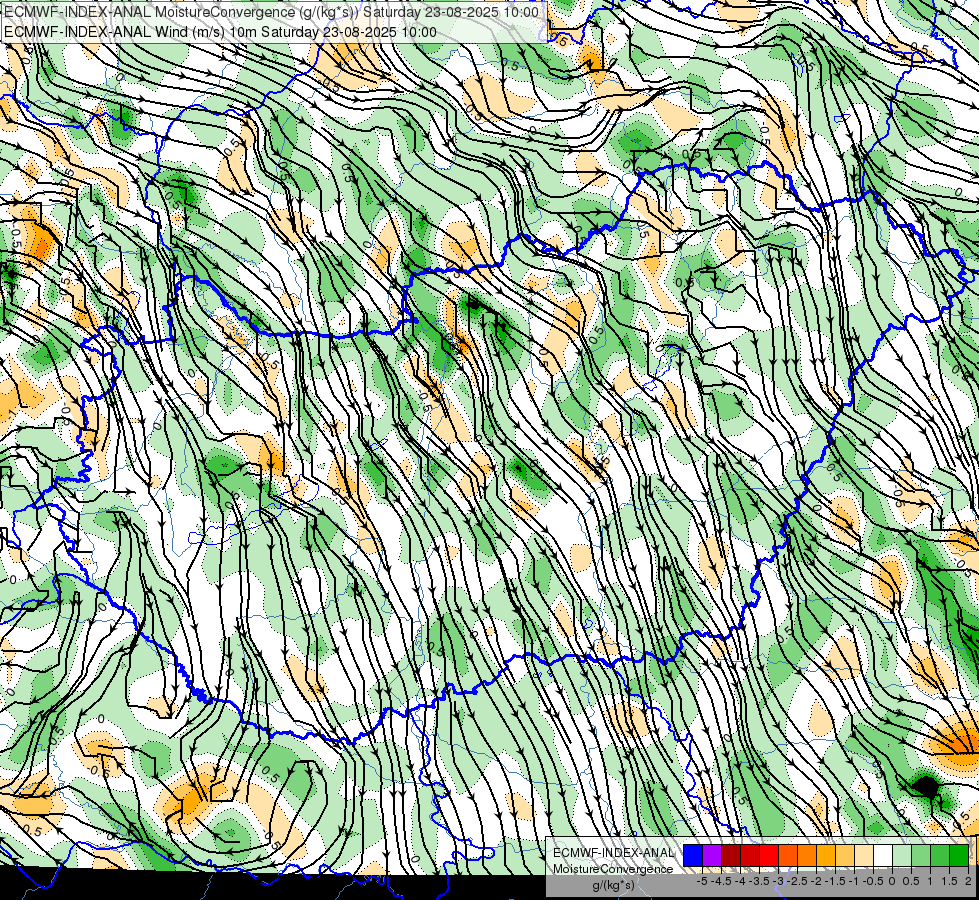Click the darkest green swatch ending at 2
This screenshot has width=979, height=900.
(959, 855)
